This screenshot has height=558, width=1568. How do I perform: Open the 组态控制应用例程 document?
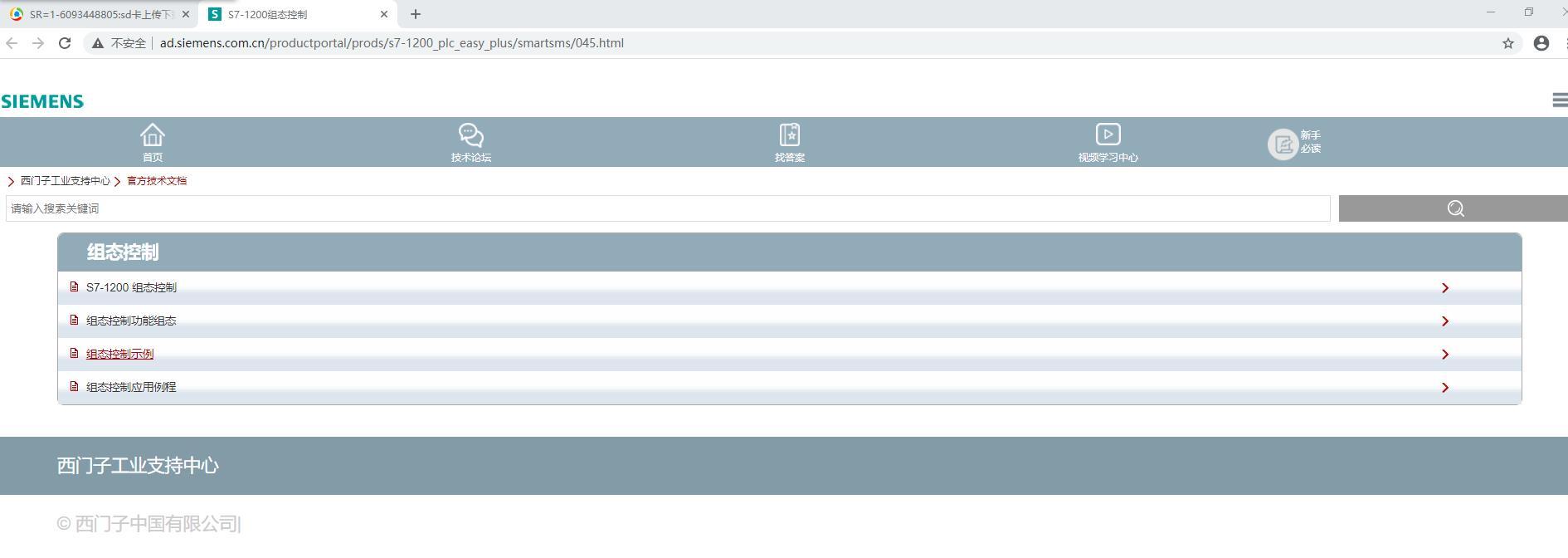pos(131,387)
